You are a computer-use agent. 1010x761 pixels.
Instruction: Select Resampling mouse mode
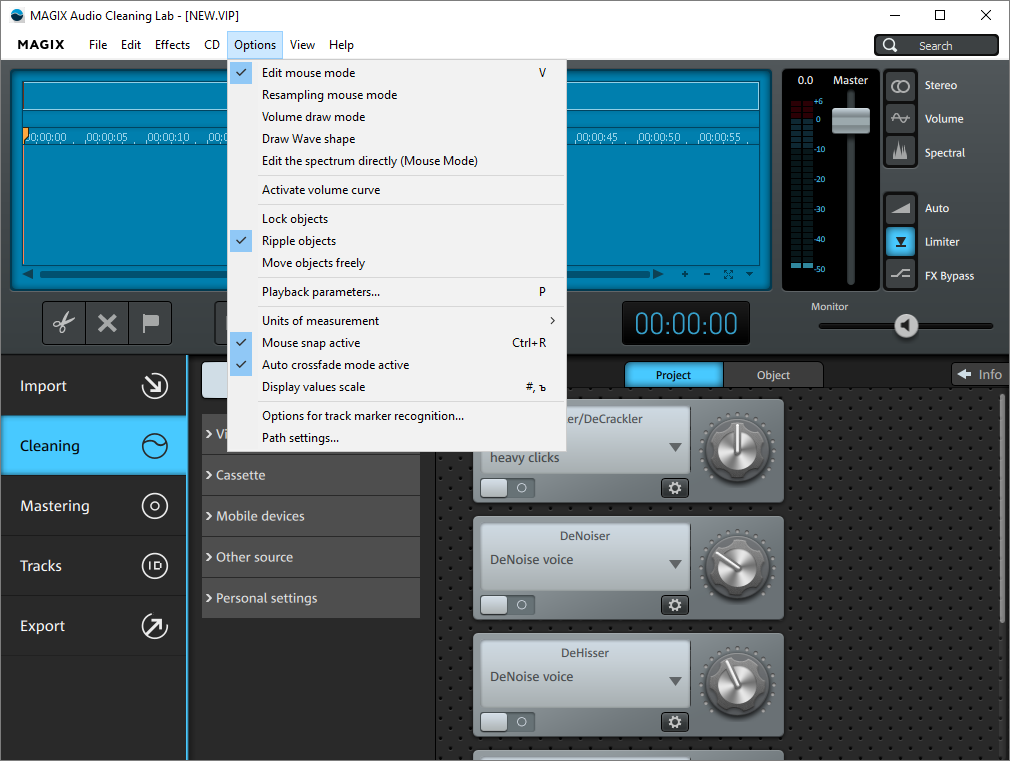[397, 95]
